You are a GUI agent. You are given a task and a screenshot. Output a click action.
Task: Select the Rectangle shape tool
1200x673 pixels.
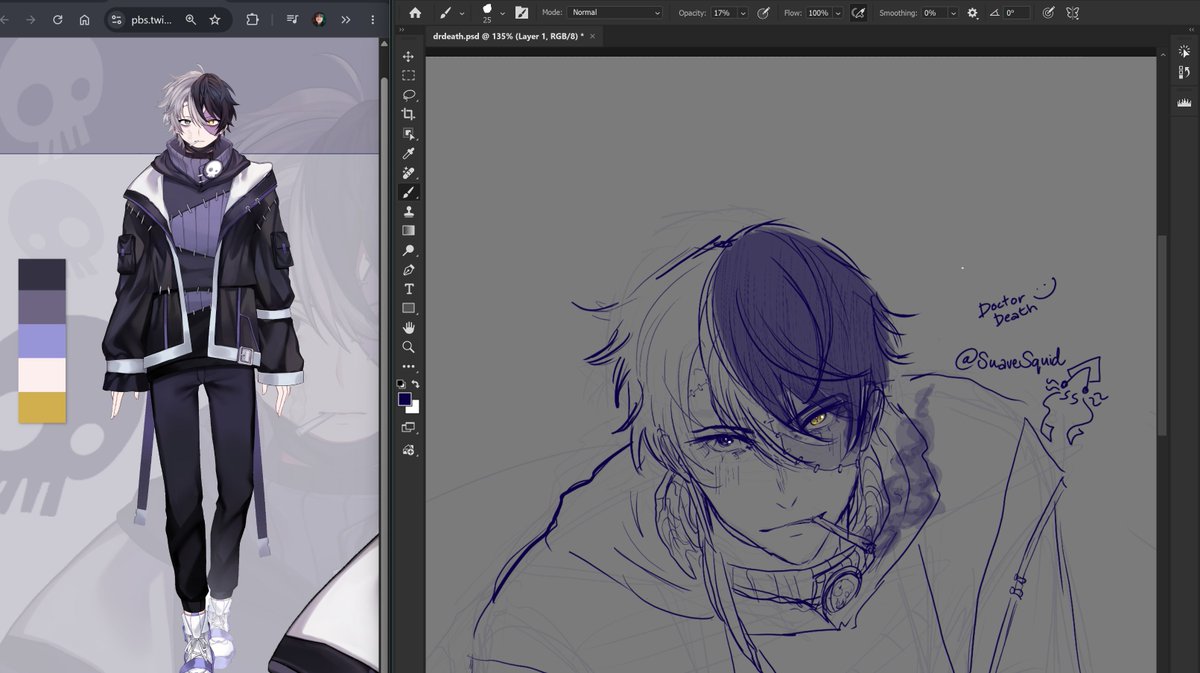click(408, 308)
